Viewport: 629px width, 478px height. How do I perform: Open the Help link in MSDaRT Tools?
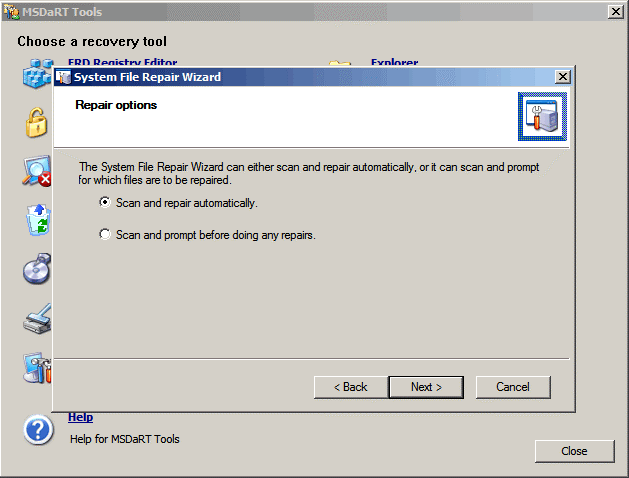coord(80,417)
